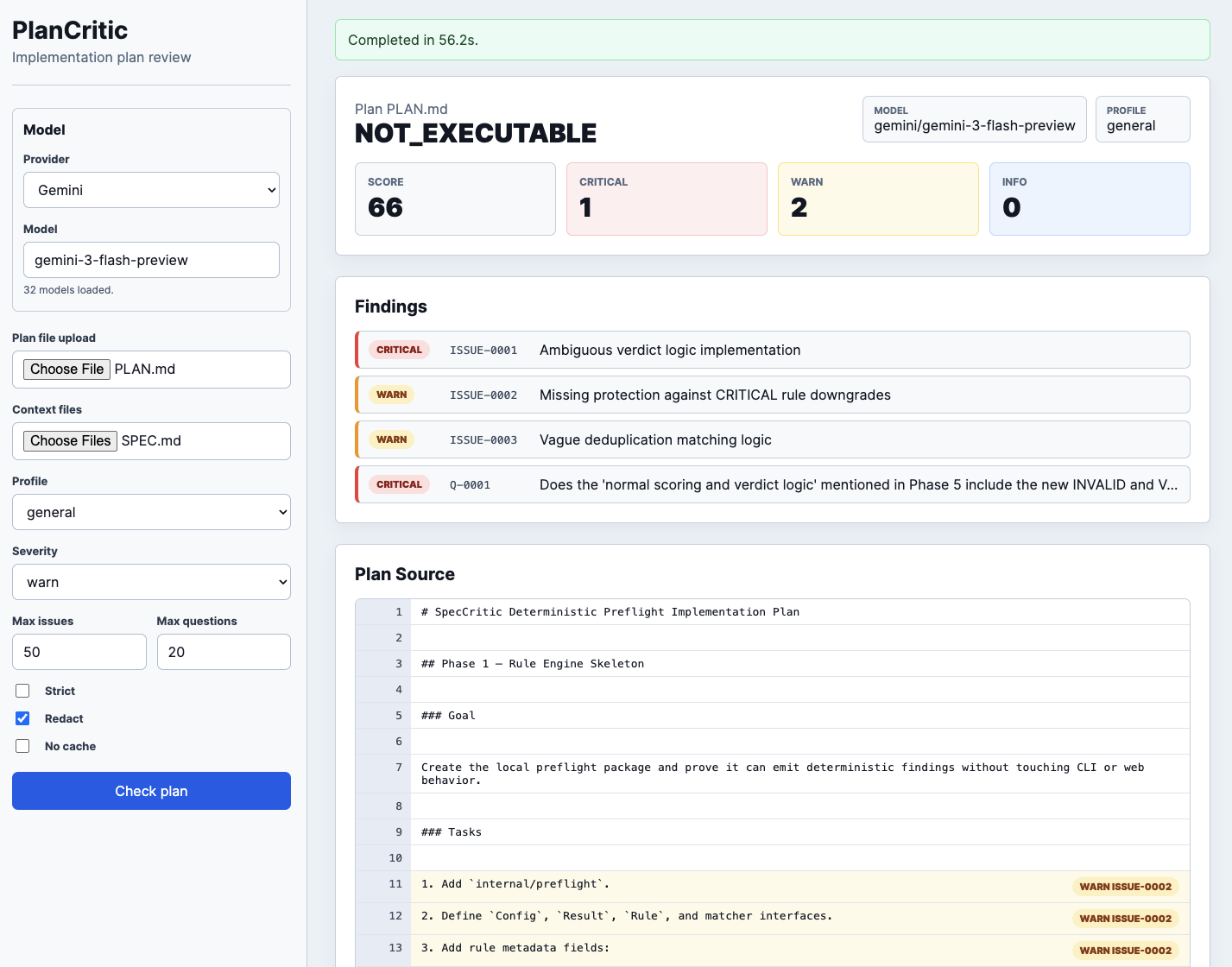Viewport: 1232px width, 967px height.
Task: Click plan source line 9 Tasks heading
Action: pos(452,832)
